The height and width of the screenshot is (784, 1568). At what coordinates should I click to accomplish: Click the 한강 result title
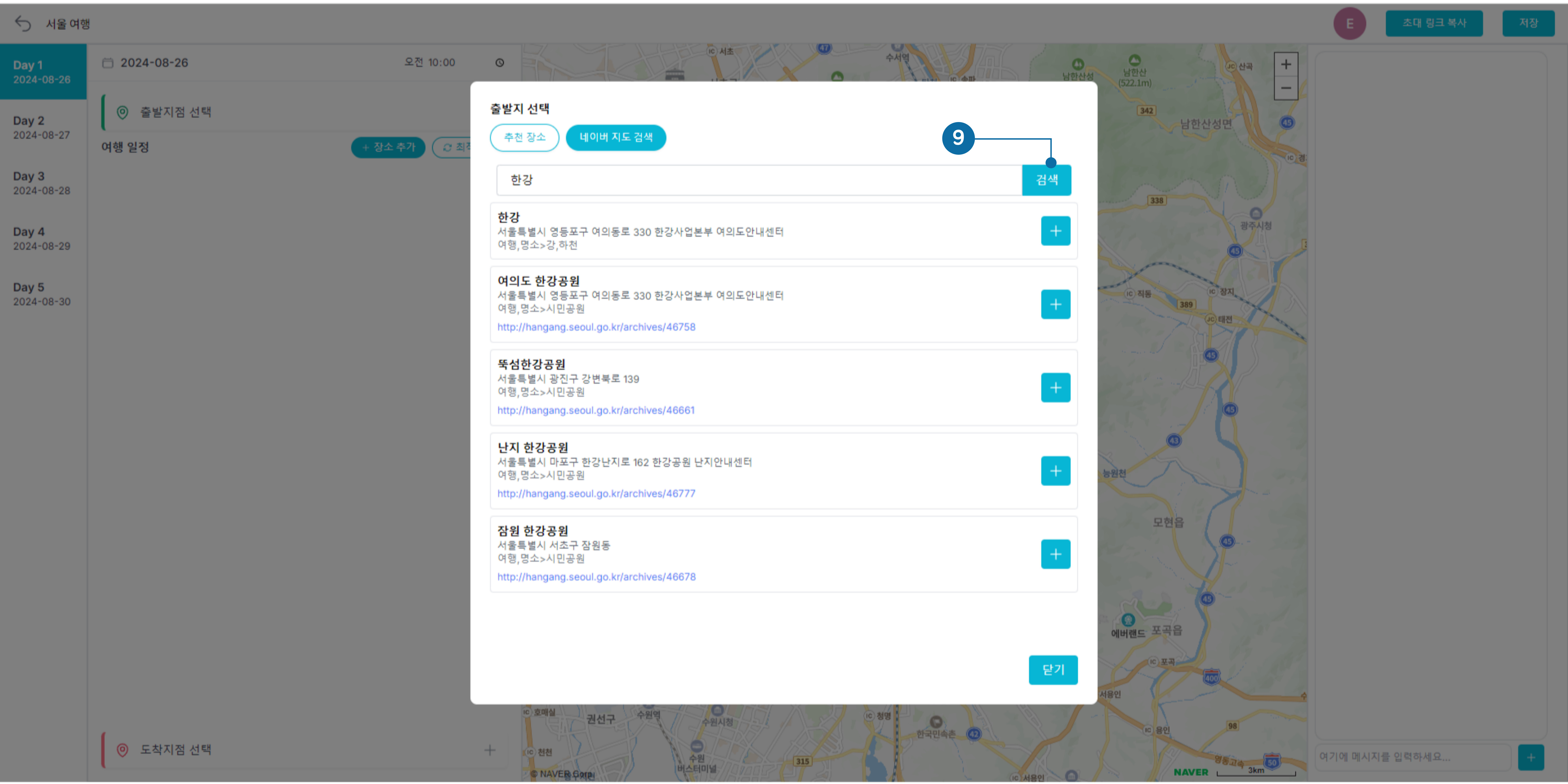click(508, 217)
